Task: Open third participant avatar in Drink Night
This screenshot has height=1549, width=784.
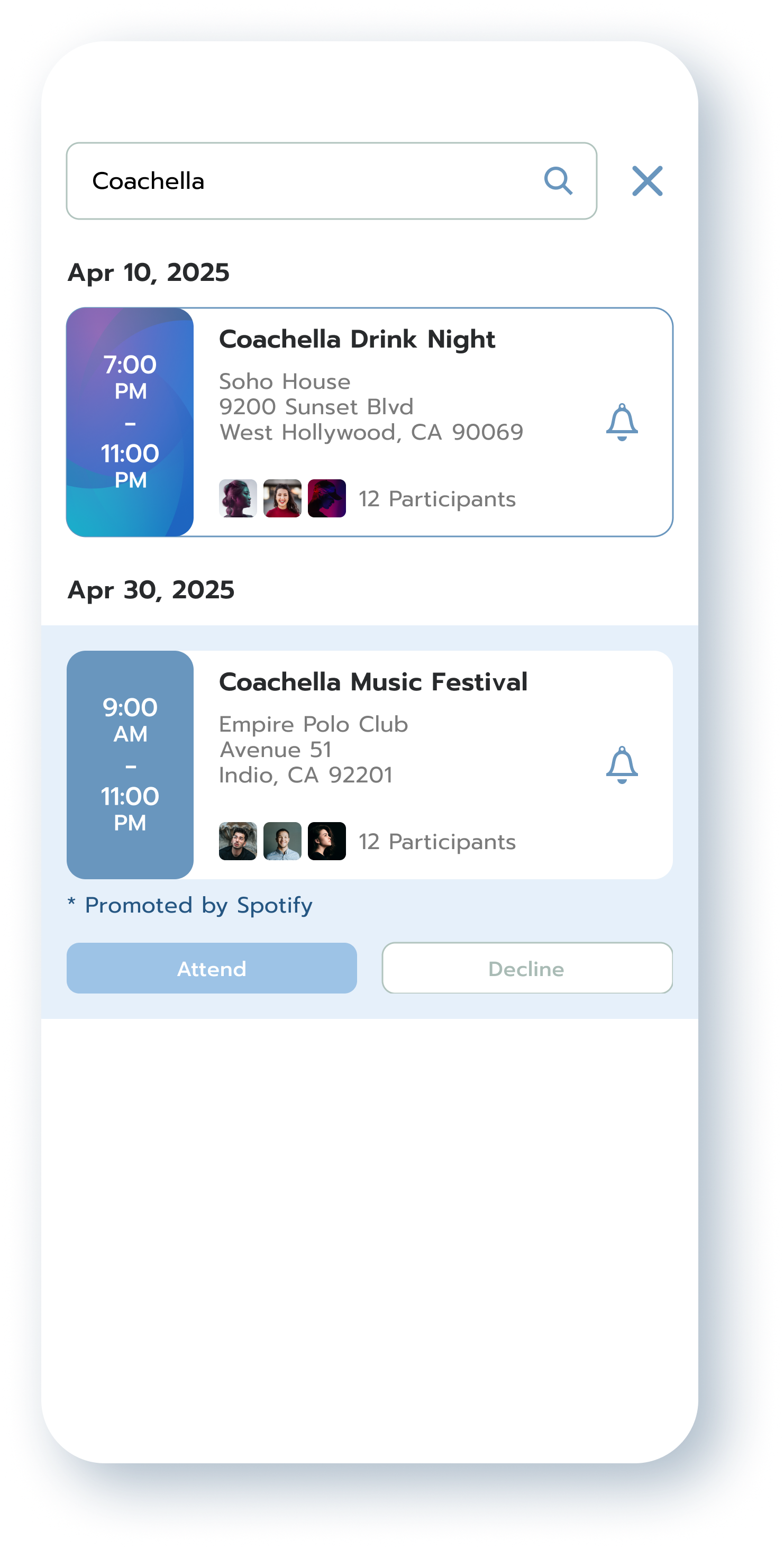Action: pos(327,498)
